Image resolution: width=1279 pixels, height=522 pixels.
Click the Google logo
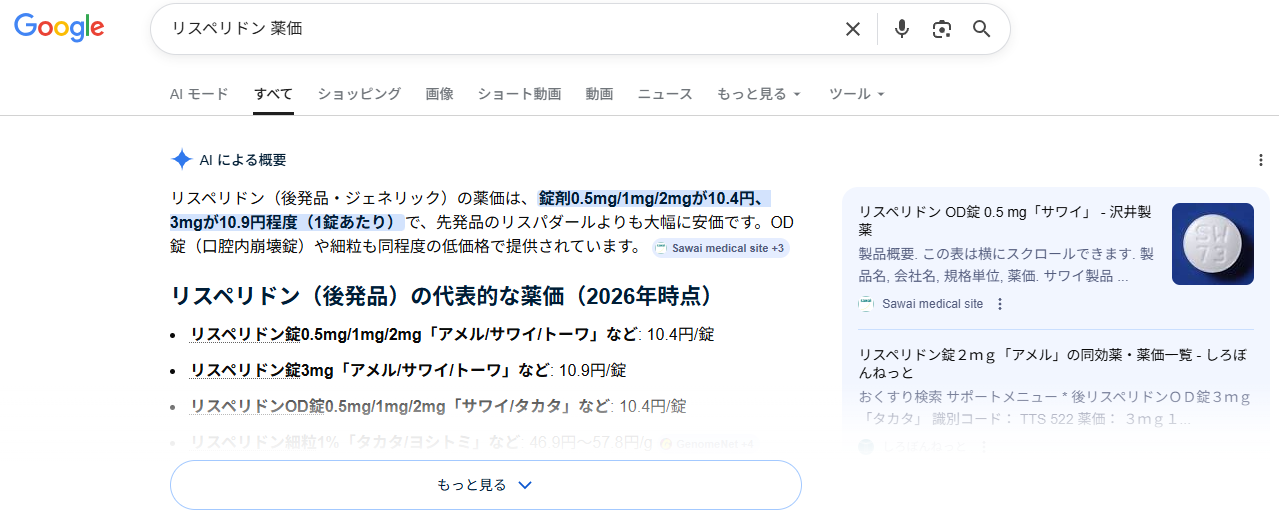pyautogui.click(x=59, y=28)
